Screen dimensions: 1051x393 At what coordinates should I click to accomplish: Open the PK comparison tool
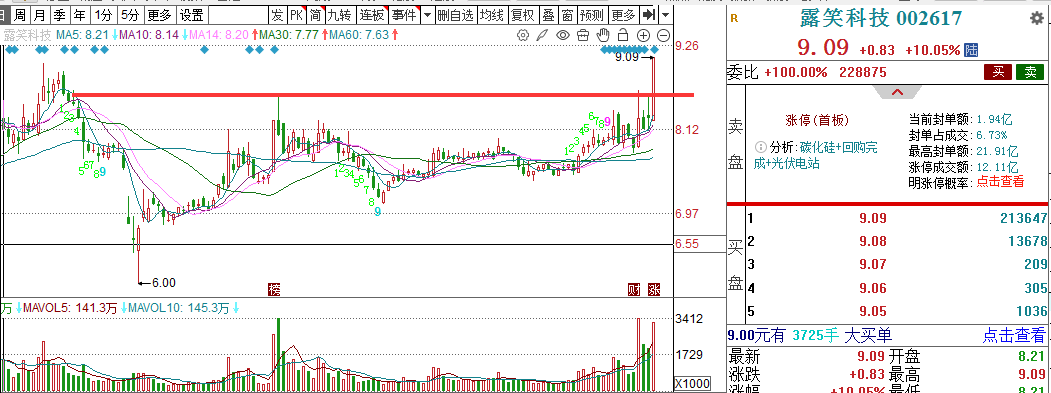[x=297, y=14]
